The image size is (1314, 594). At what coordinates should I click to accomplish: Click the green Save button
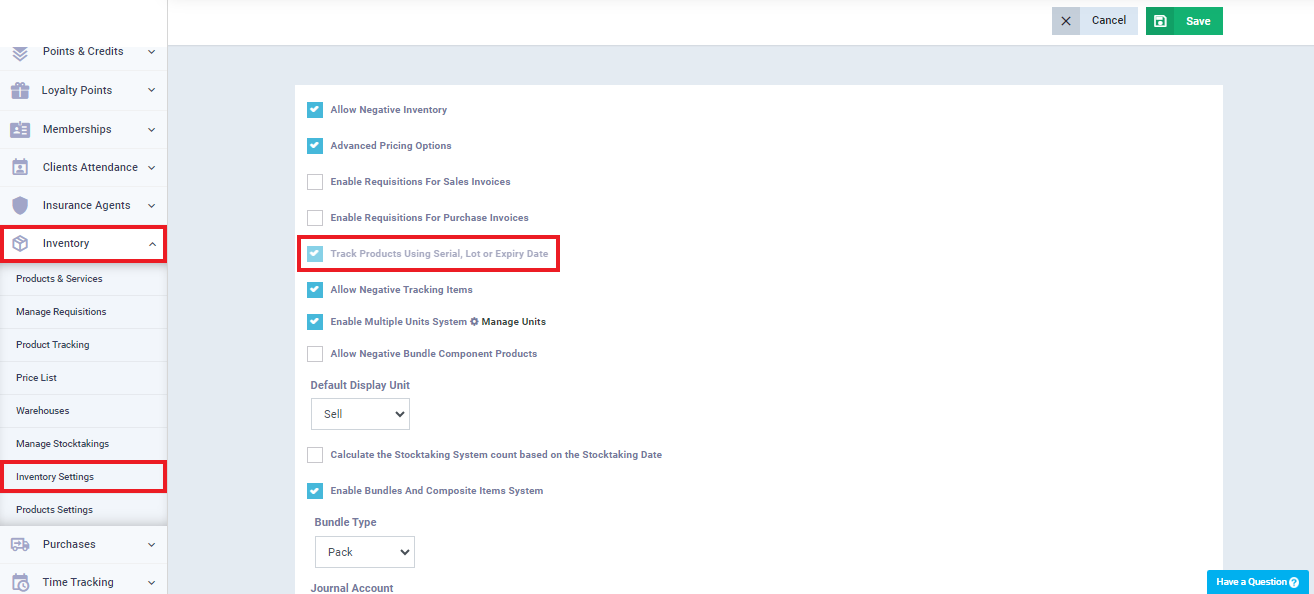tap(1184, 21)
